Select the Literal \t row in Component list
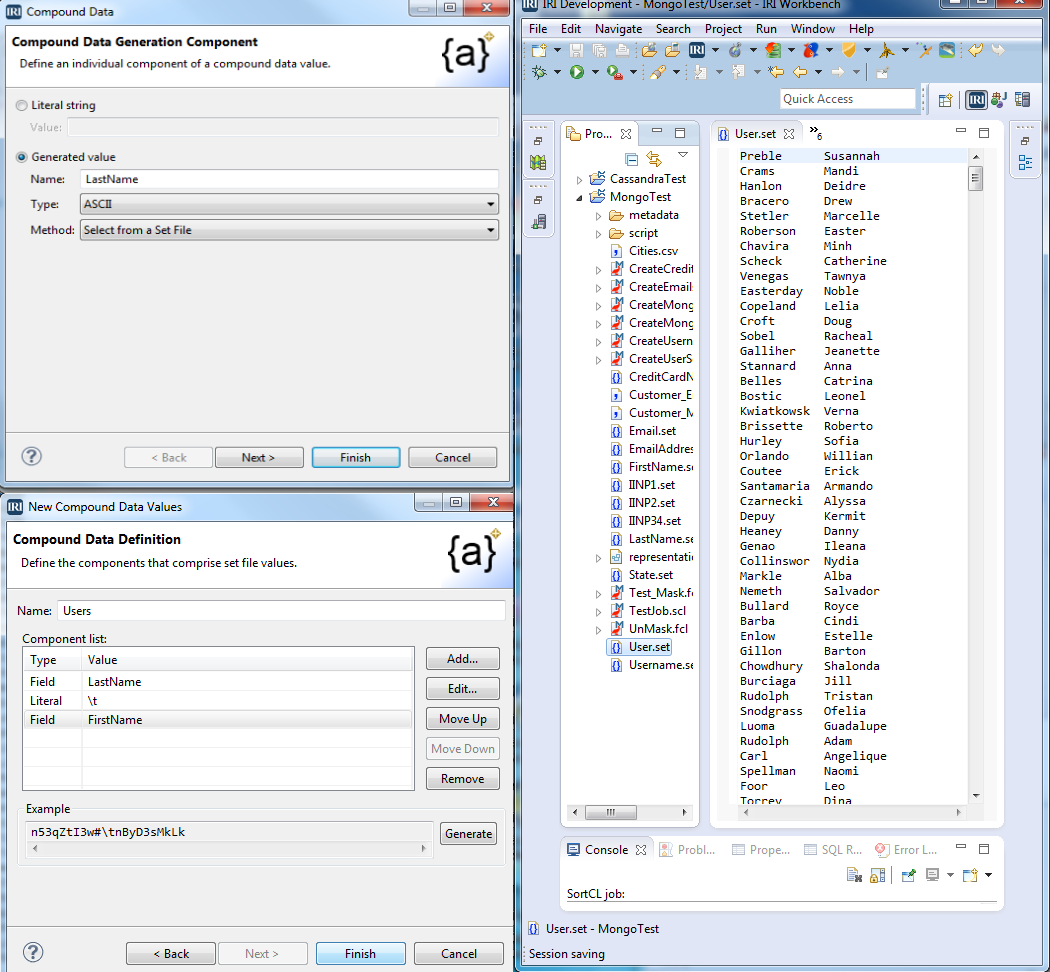Image resolution: width=1050 pixels, height=972 pixels. 218,701
